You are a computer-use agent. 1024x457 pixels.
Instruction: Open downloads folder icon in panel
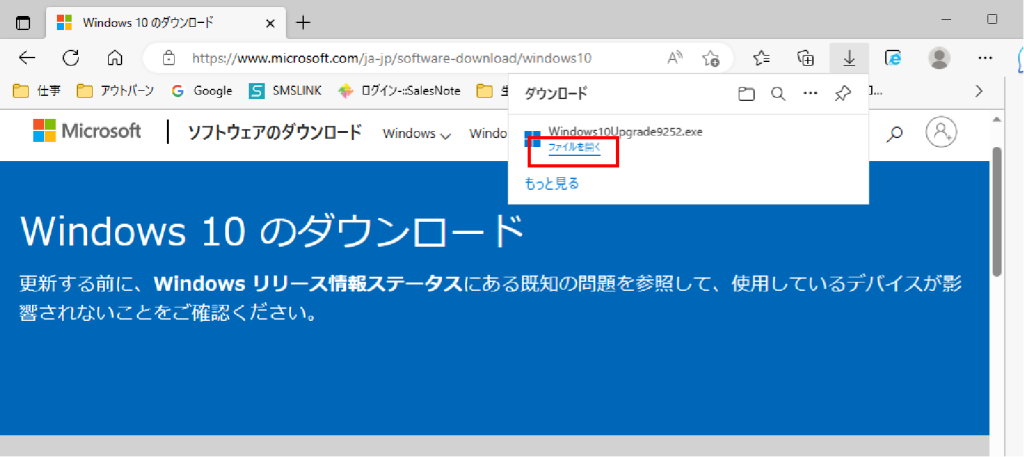point(746,94)
